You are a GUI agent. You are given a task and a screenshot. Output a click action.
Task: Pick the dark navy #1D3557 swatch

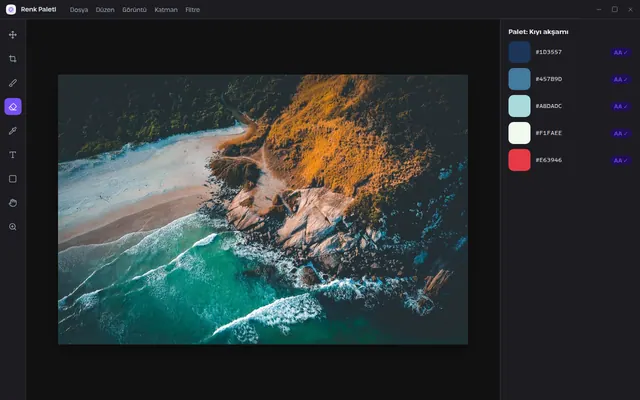519,52
